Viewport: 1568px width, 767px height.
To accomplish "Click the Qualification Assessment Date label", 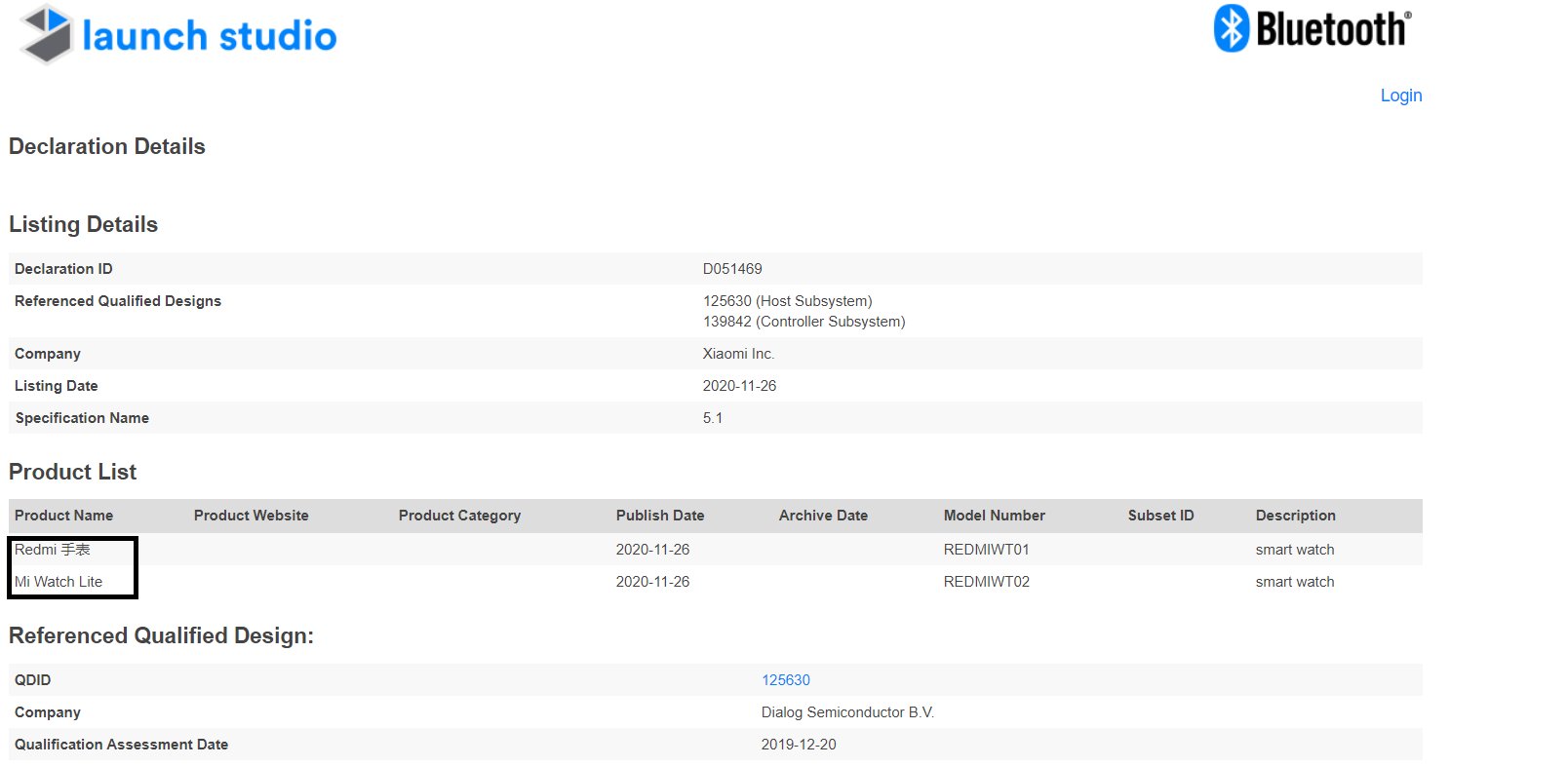I will point(121,745).
